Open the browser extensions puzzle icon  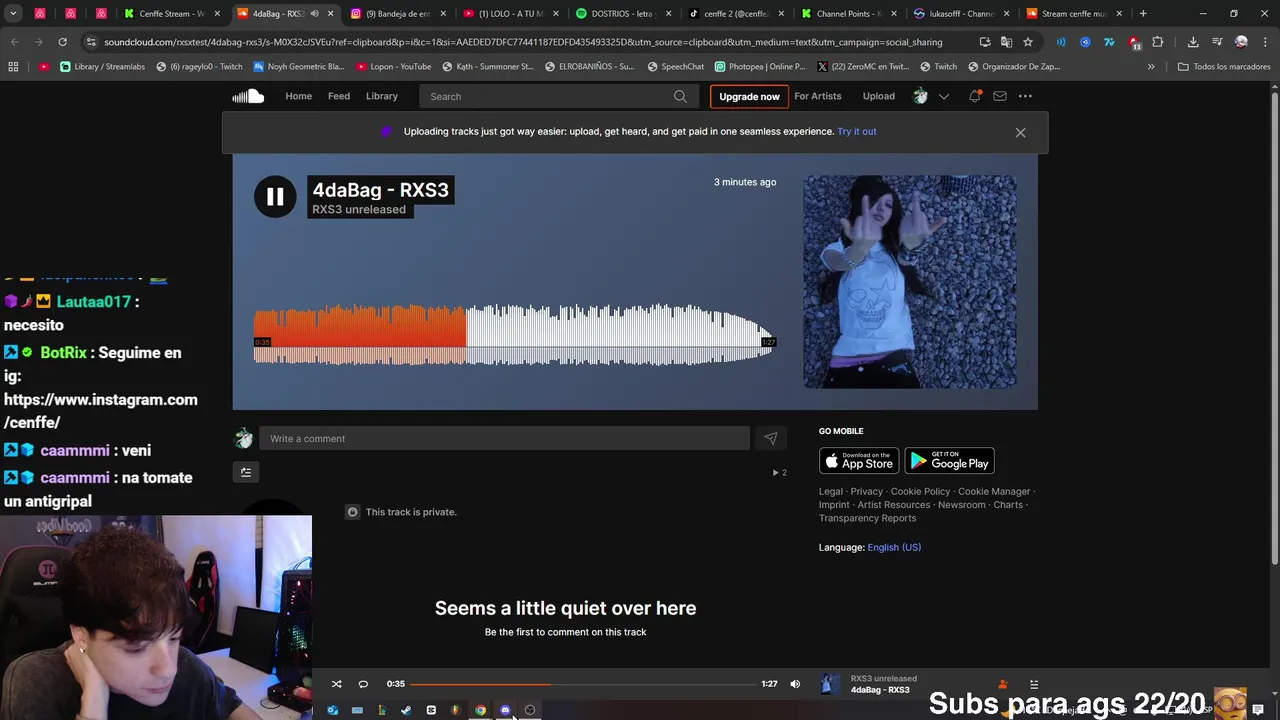point(1158,42)
